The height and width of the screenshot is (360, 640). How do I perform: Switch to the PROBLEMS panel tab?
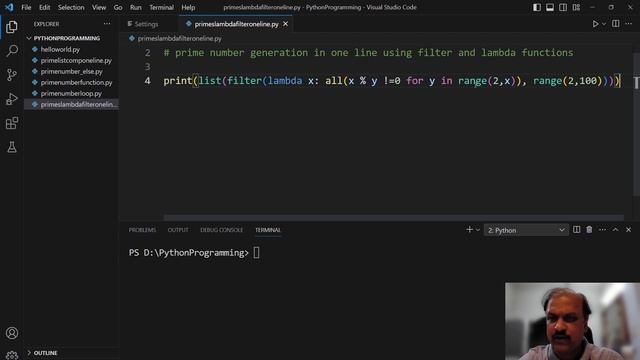tap(142, 230)
